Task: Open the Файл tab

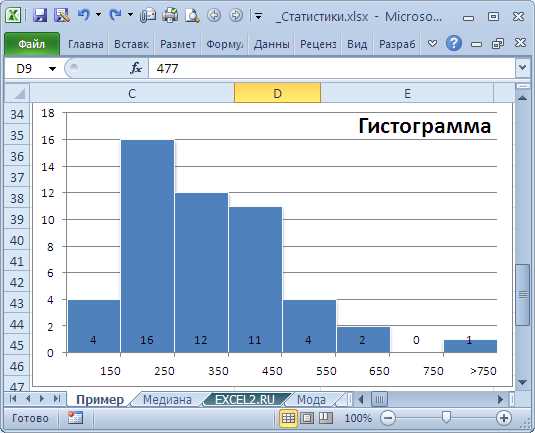Action: pos(32,44)
